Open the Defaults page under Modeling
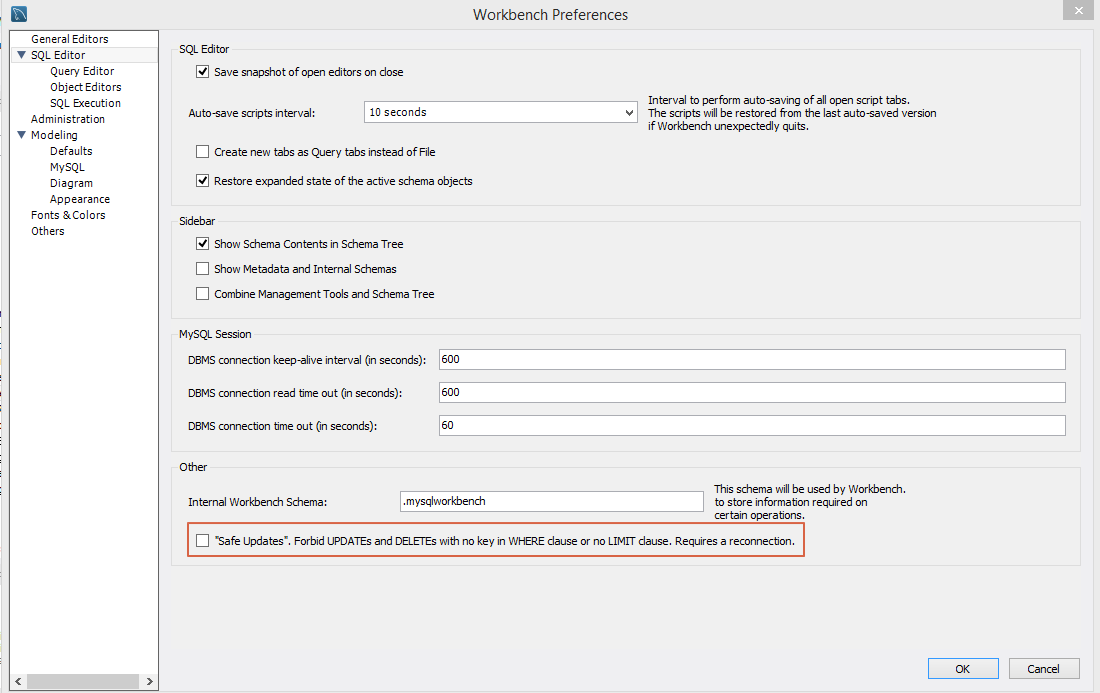This screenshot has width=1100, height=693. tap(71, 151)
